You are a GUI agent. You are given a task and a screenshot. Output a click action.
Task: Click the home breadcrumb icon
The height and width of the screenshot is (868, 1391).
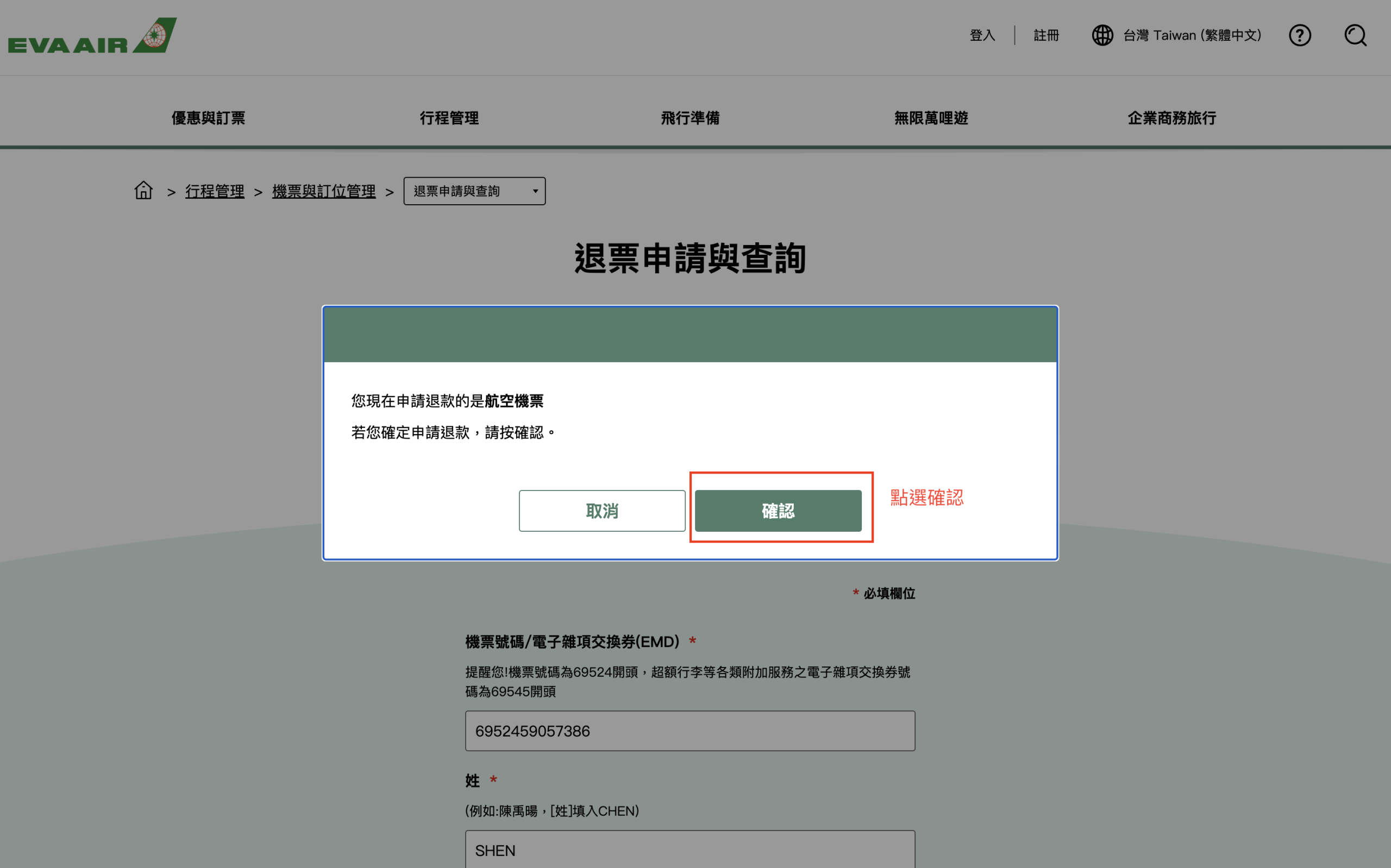(x=143, y=191)
